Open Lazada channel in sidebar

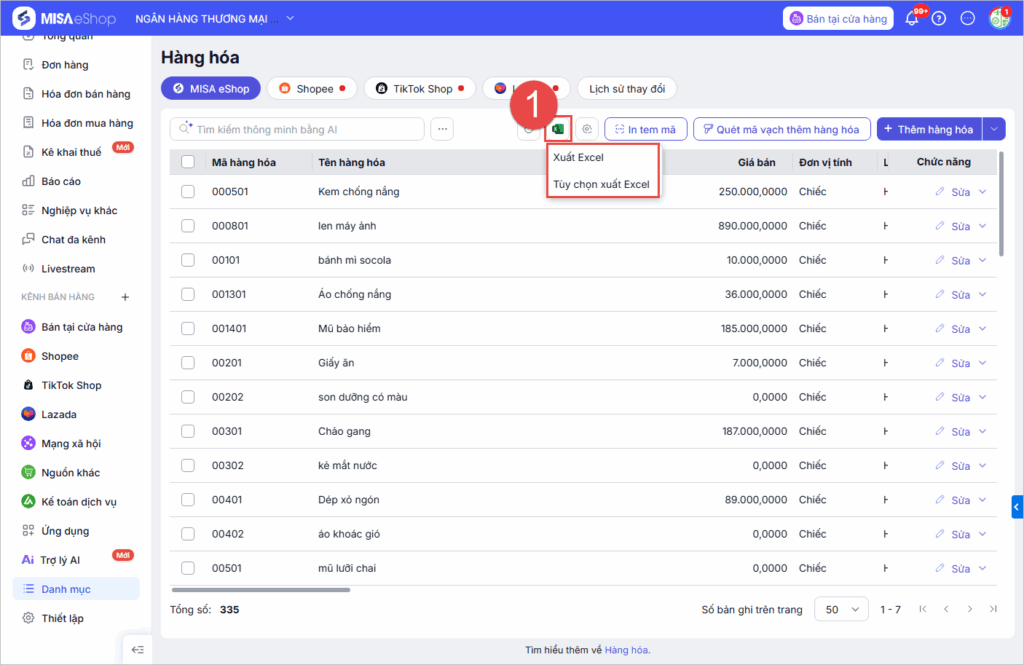[59, 415]
